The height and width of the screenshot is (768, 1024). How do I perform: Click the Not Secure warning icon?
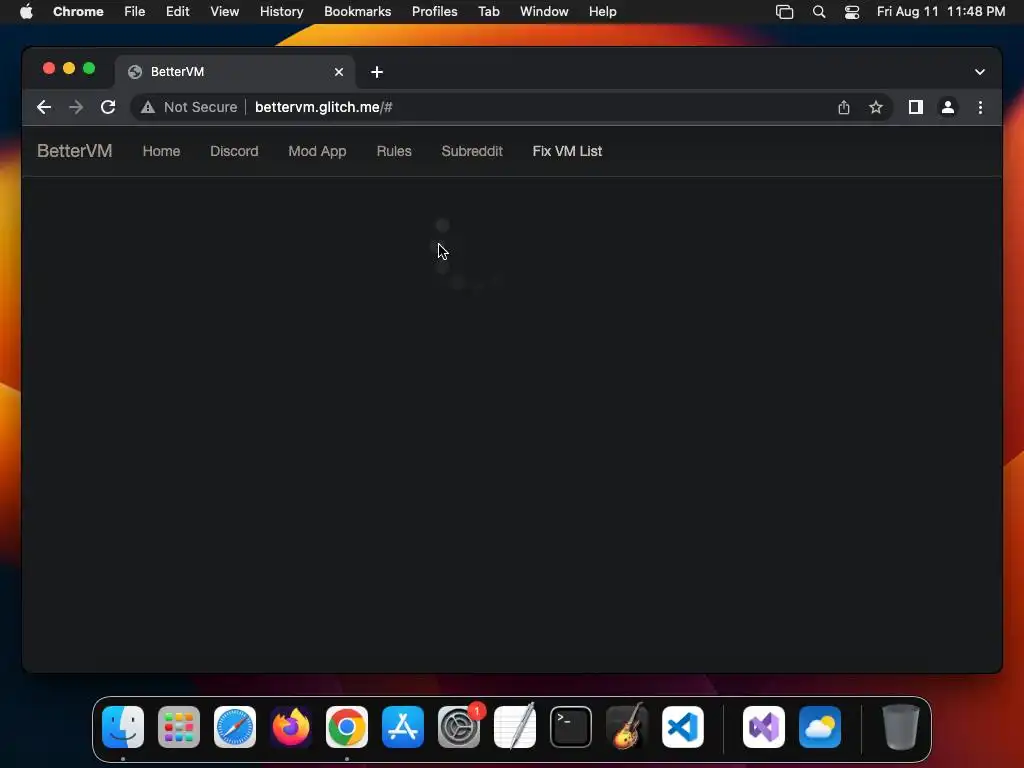coord(148,107)
